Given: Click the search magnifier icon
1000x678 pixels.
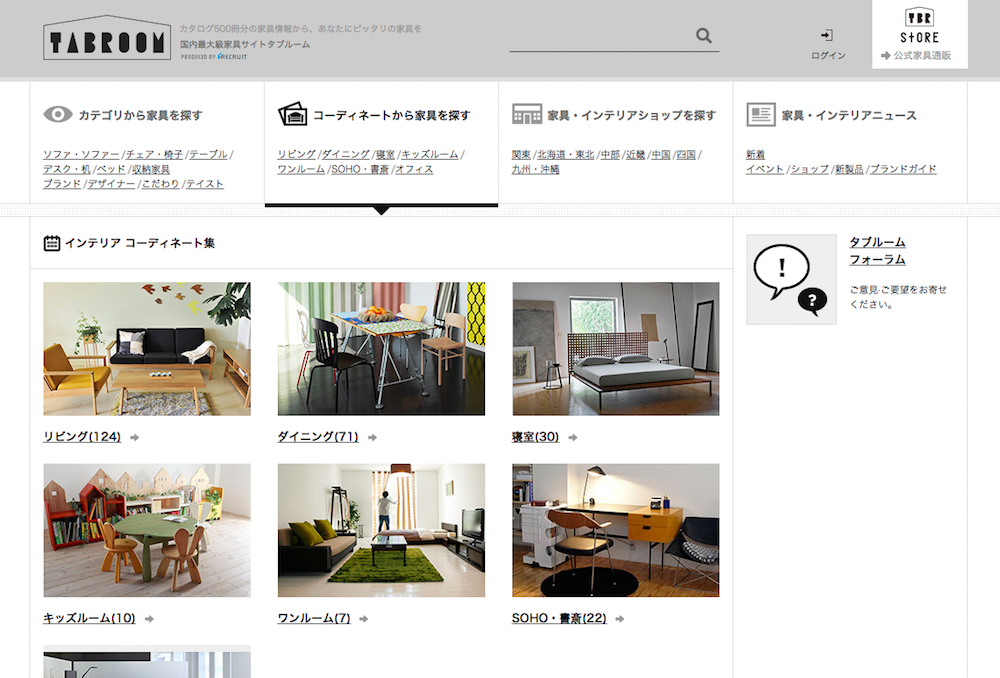Looking at the screenshot, I should click(x=703, y=36).
